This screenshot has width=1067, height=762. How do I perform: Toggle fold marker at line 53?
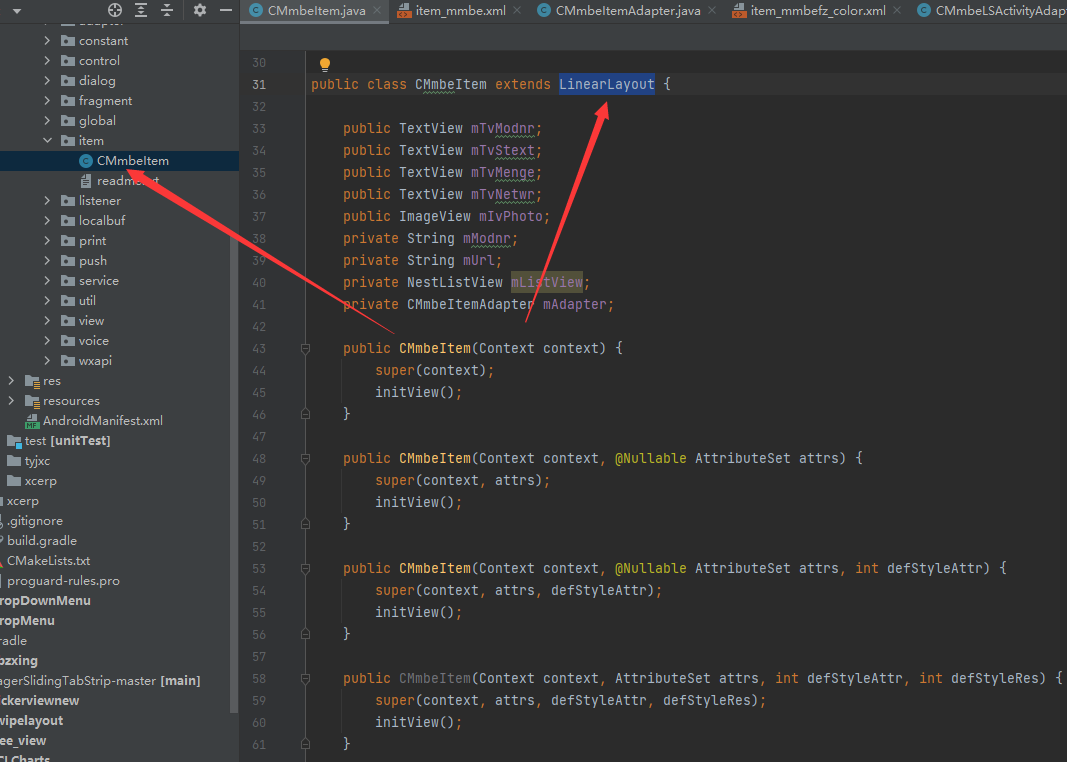point(305,569)
